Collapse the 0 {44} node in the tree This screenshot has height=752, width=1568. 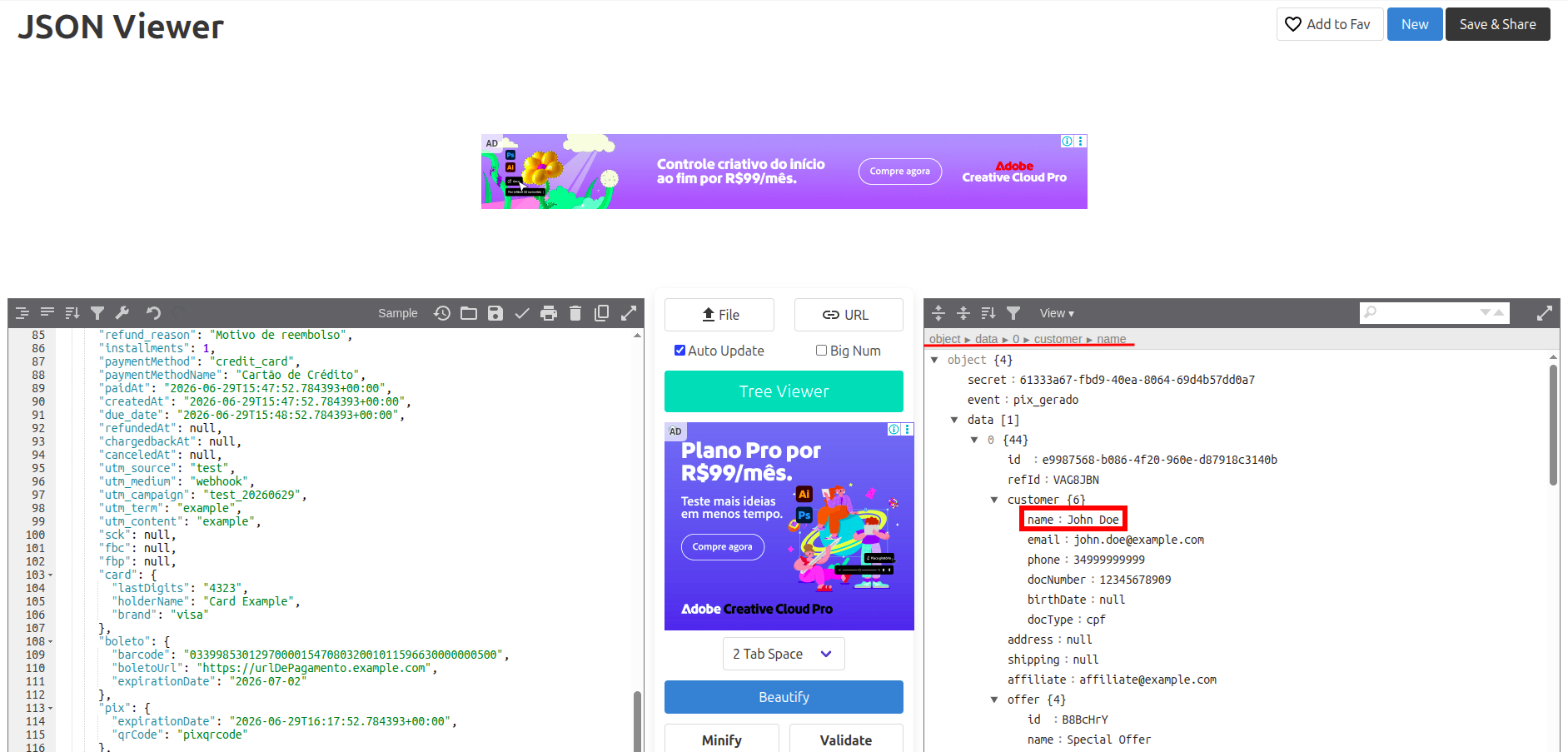click(x=974, y=440)
